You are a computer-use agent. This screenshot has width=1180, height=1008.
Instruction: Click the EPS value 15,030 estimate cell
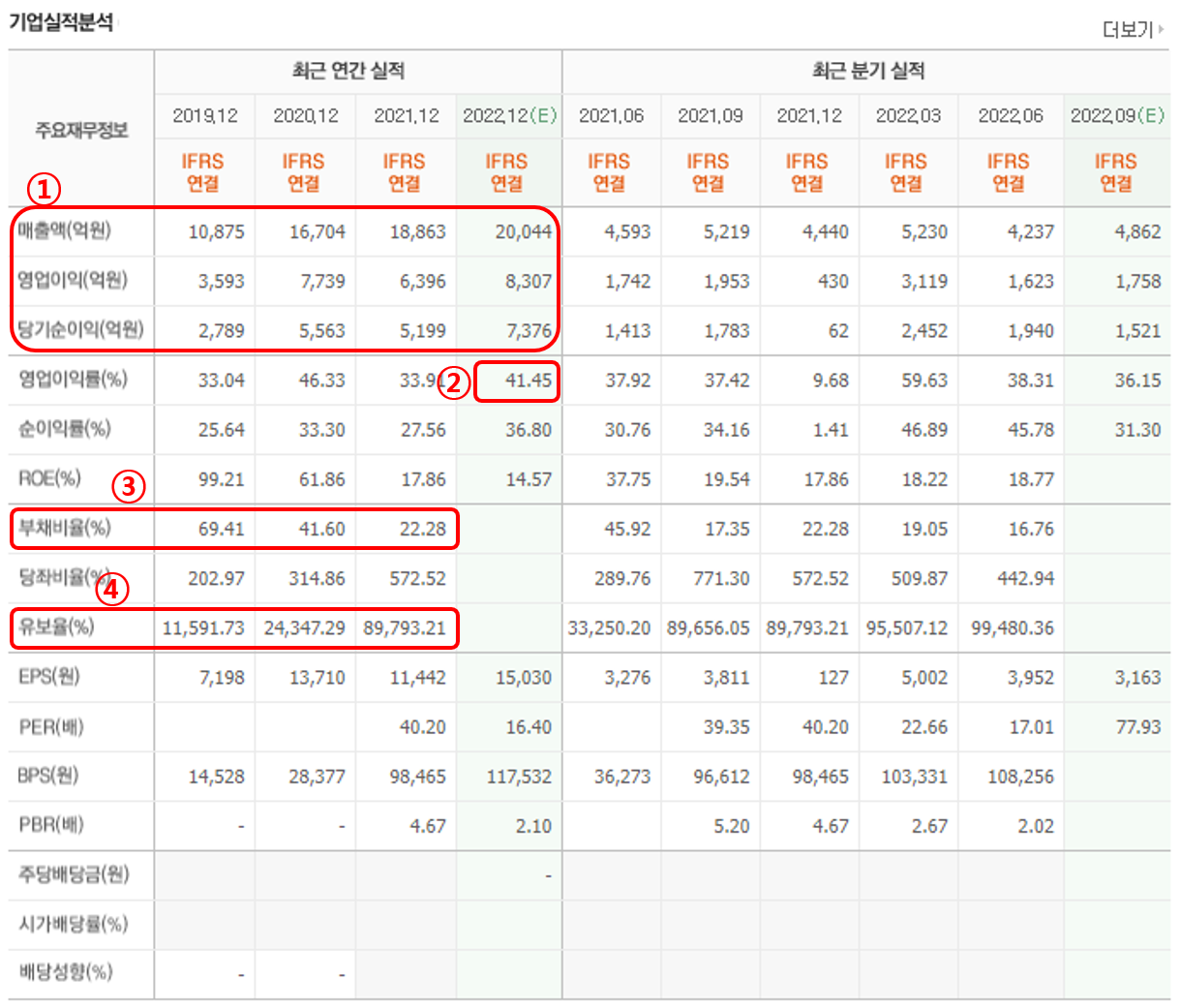523,677
